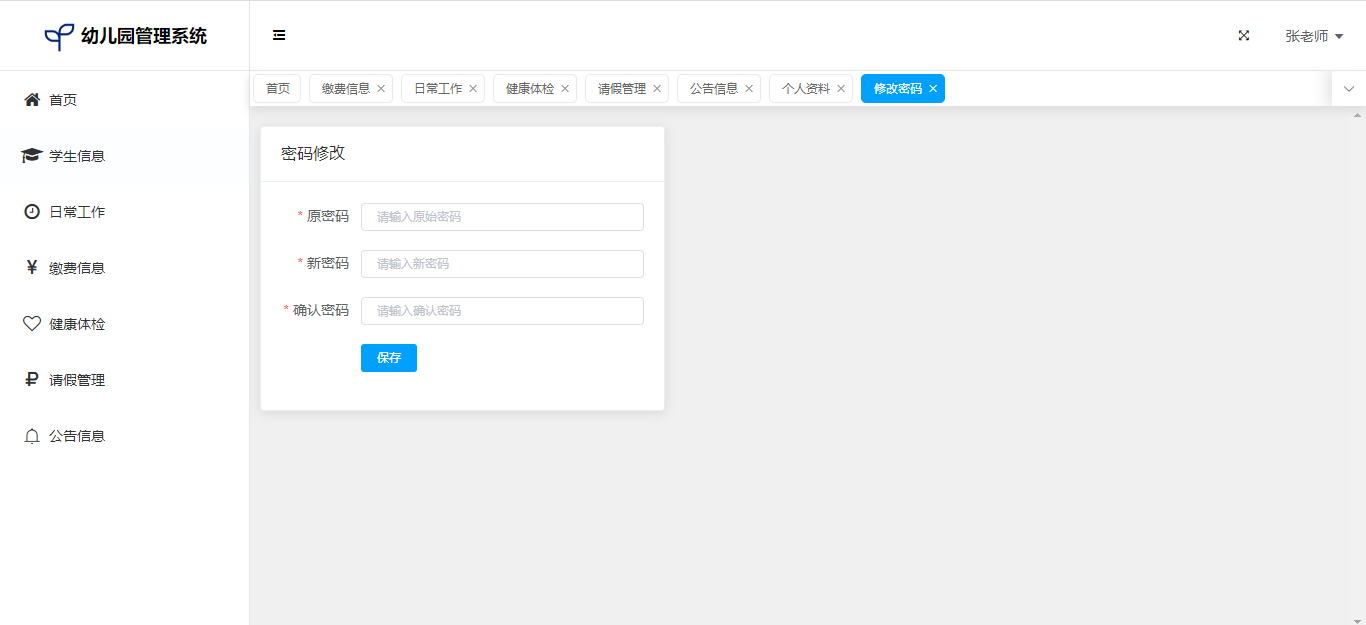
Task: Focus the 新密码 input field
Action: 502,264
